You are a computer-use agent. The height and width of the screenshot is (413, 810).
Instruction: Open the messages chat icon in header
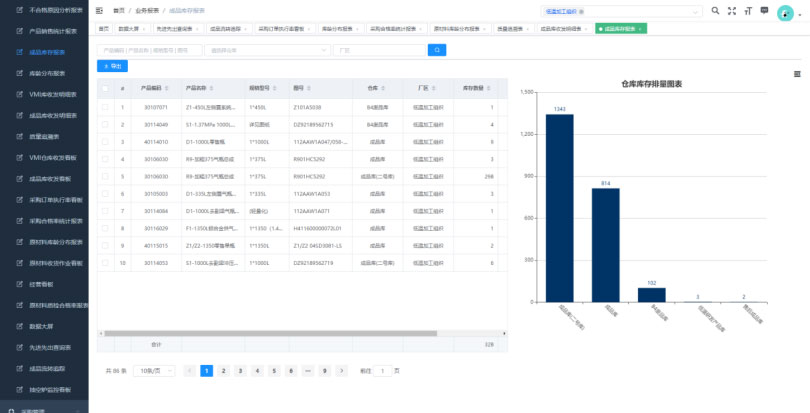(765, 10)
